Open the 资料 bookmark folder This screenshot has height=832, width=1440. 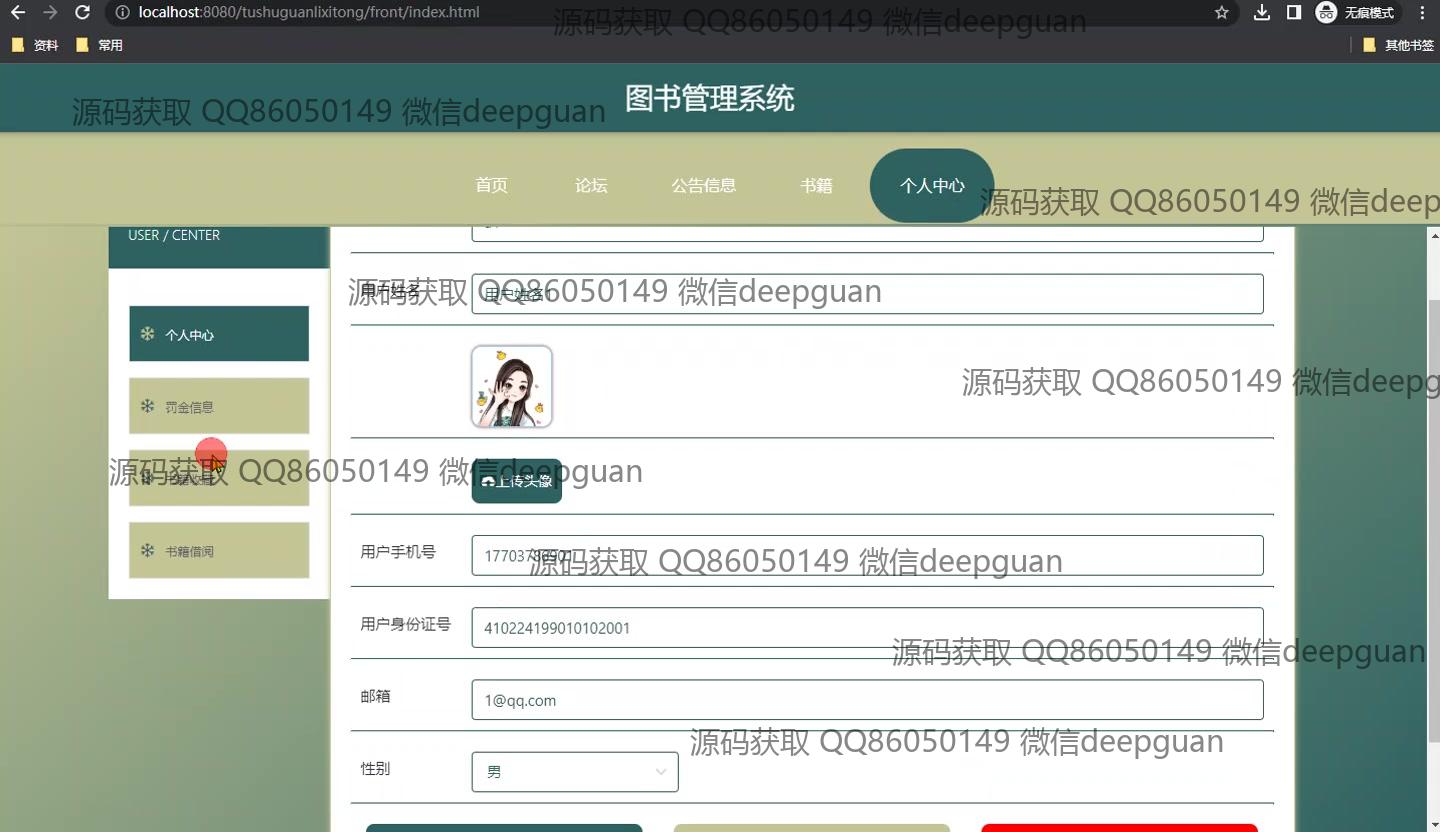coord(36,45)
